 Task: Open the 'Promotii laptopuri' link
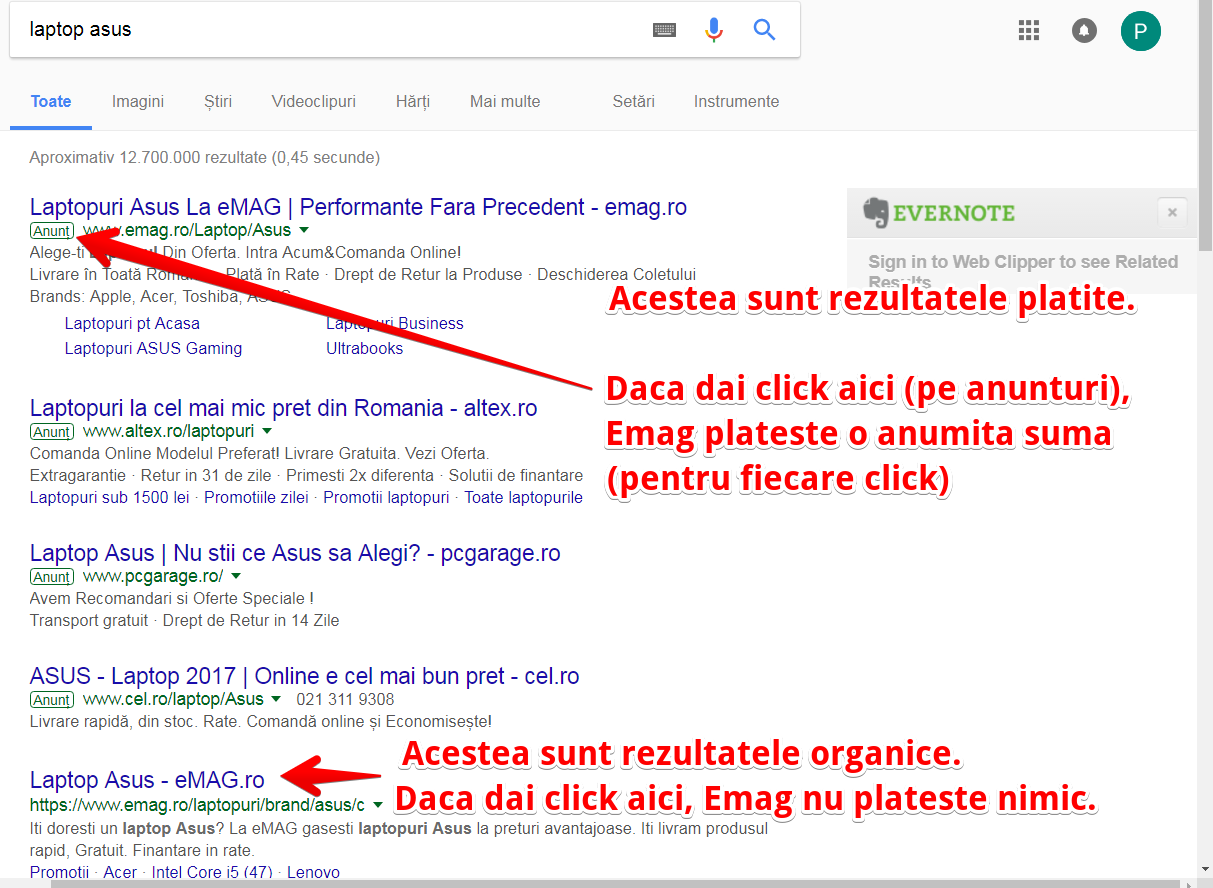click(386, 498)
